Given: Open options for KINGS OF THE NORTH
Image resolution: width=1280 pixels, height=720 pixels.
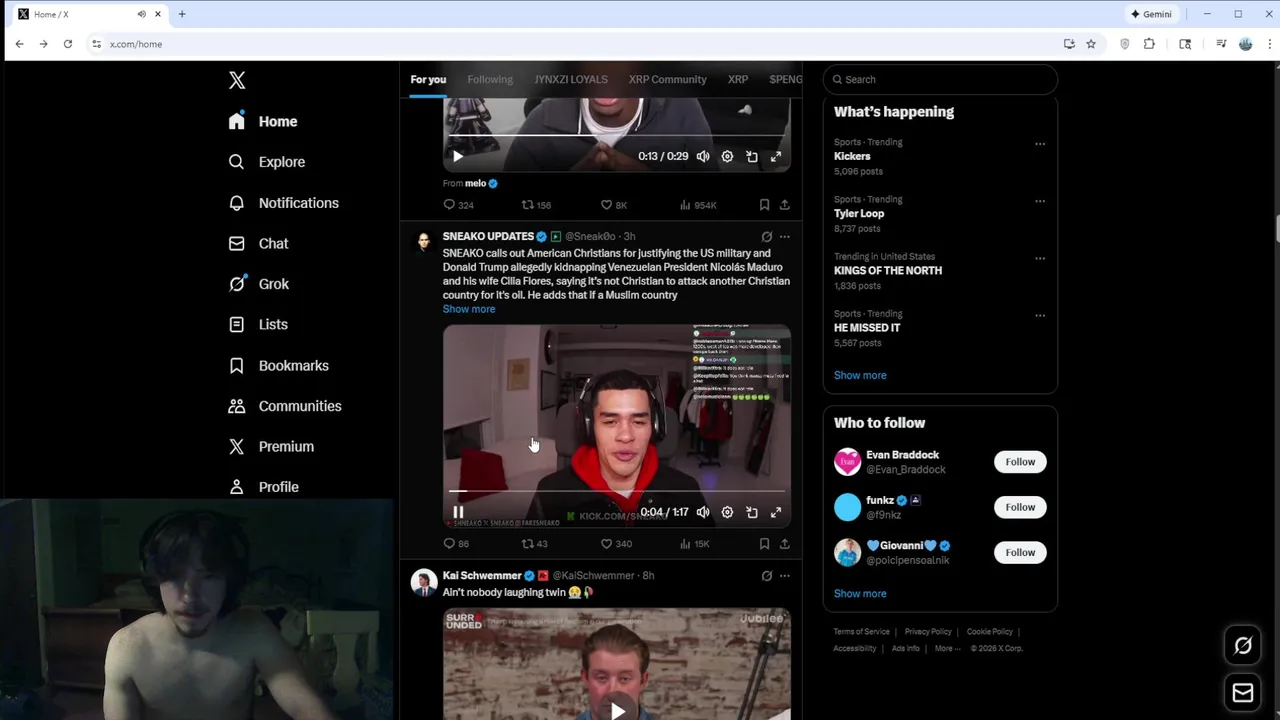Looking at the screenshot, I should coord(1040,258).
